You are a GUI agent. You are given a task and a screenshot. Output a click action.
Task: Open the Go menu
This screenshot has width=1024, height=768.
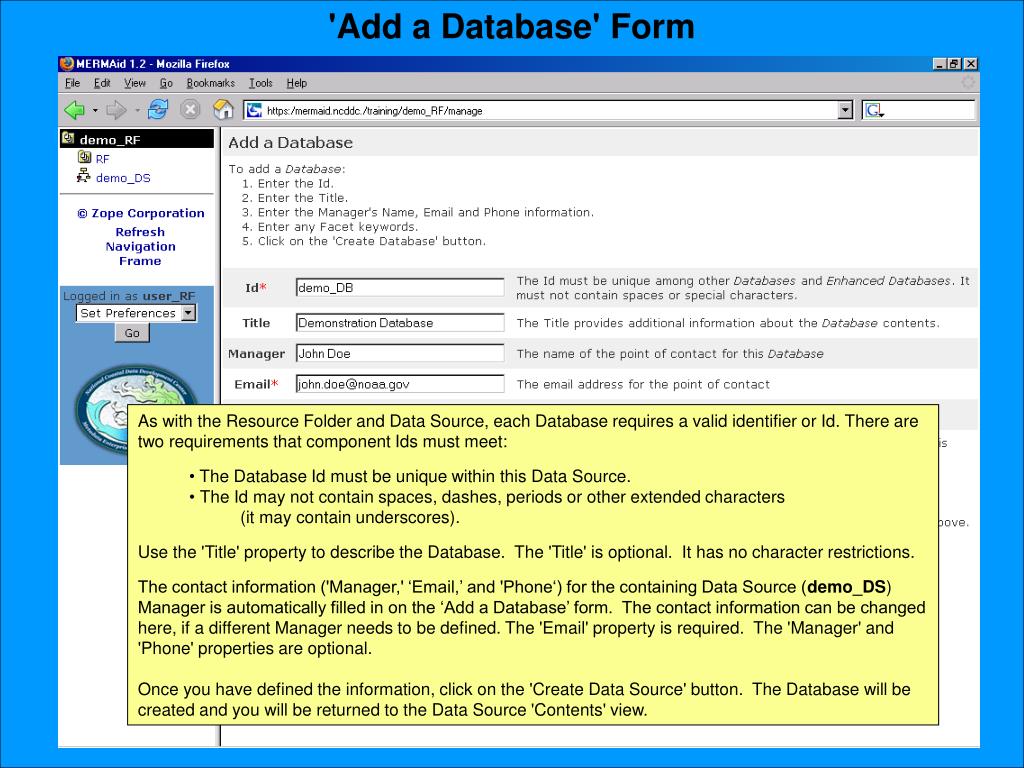[x=166, y=83]
